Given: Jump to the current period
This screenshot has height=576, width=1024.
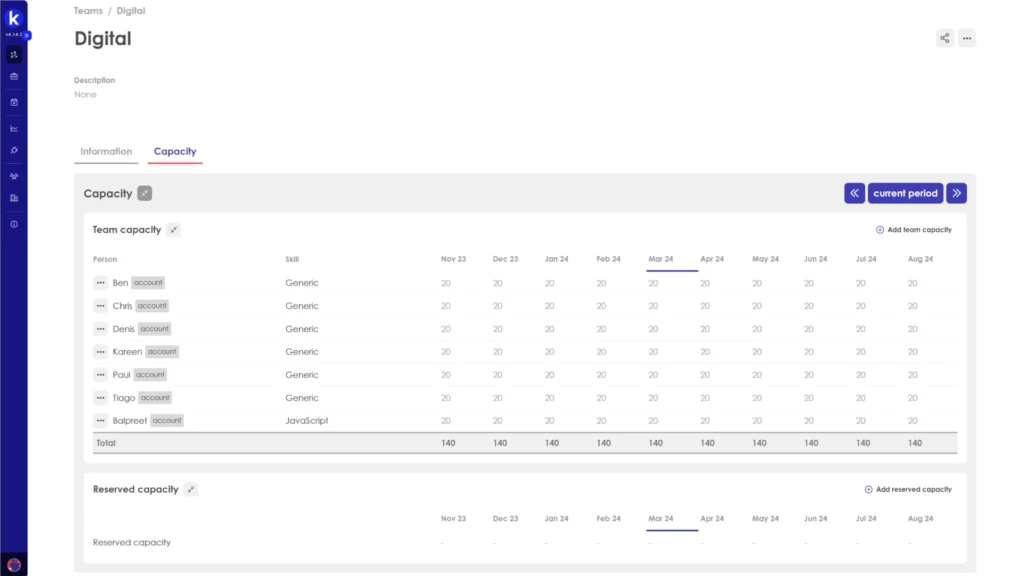Looking at the screenshot, I should tap(905, 193).
